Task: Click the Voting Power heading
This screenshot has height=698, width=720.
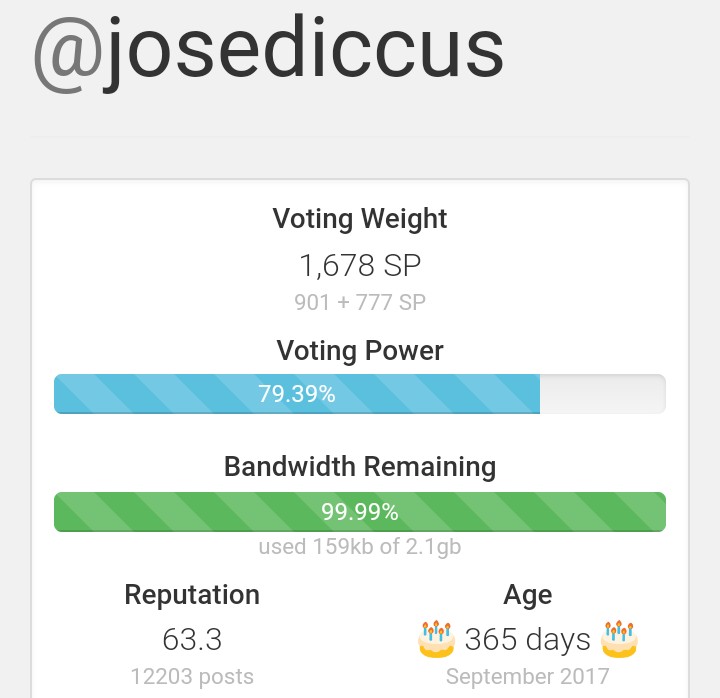Action: pos(360,351)
